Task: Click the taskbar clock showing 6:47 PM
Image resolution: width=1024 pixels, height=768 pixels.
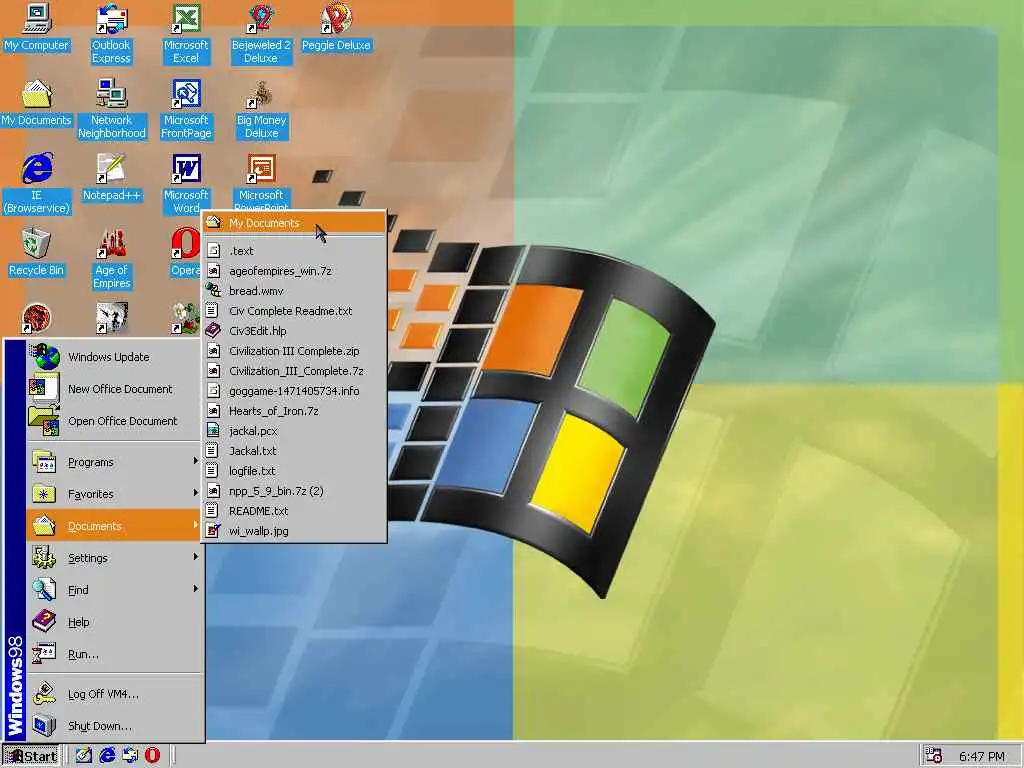Action: coord(982,756)
